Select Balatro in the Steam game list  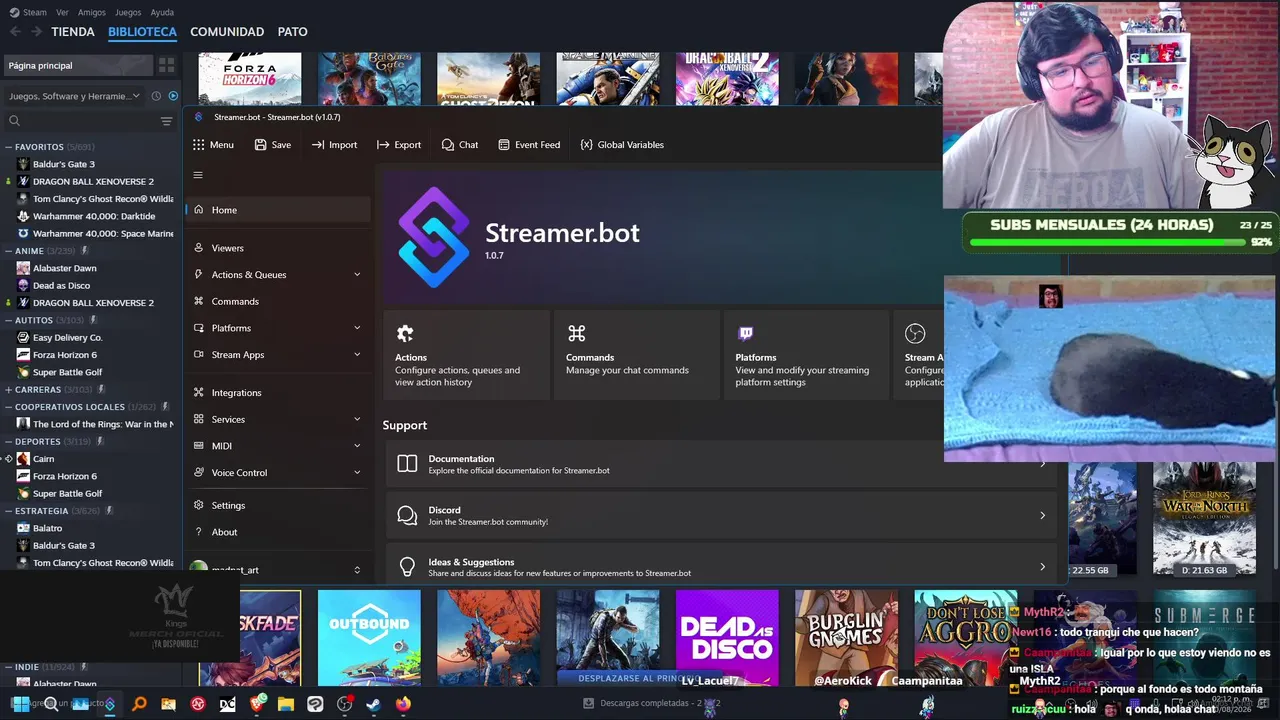click(47, 528)
